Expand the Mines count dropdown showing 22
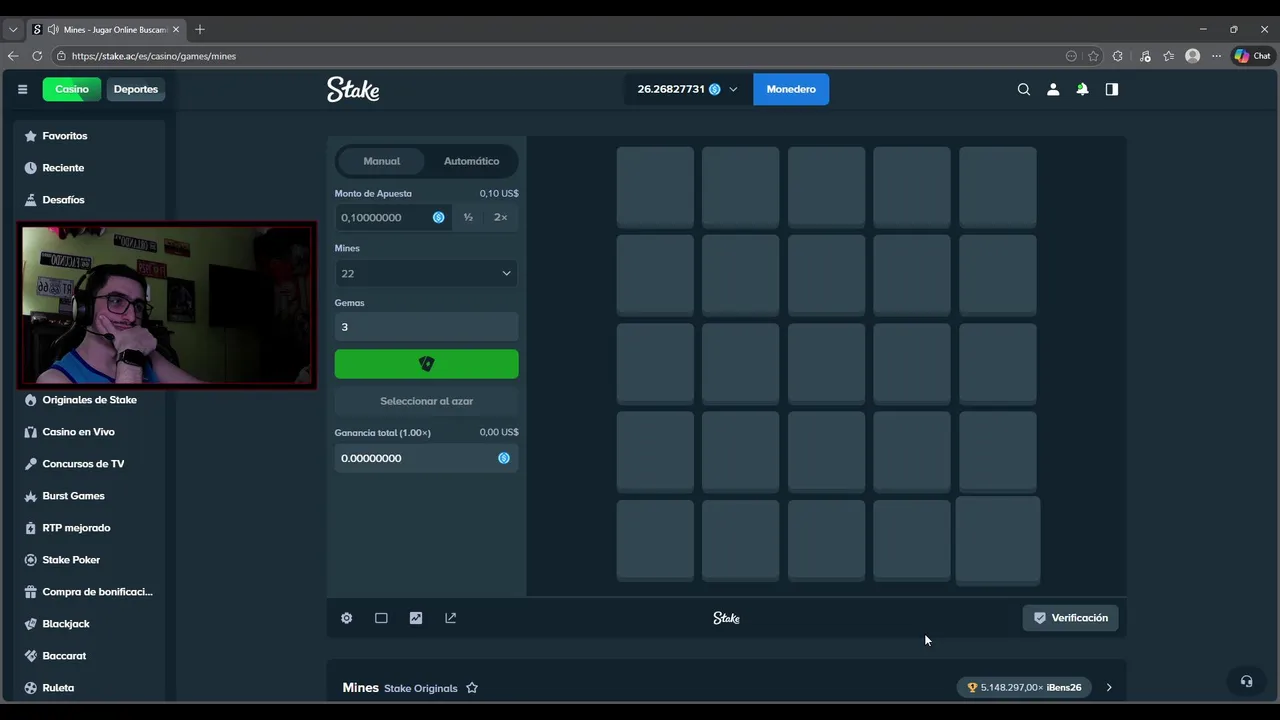 (x=426, y=273)
